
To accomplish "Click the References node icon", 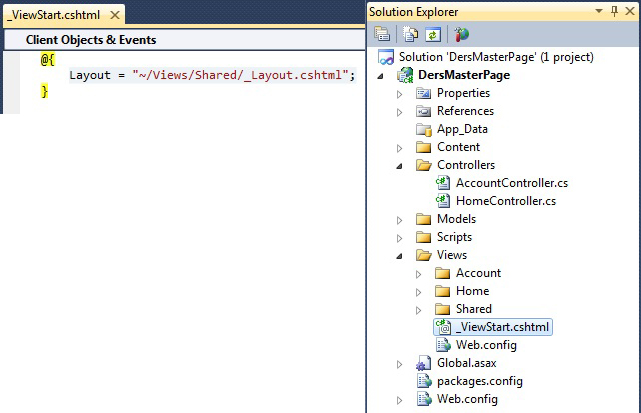I will (424, 111).
